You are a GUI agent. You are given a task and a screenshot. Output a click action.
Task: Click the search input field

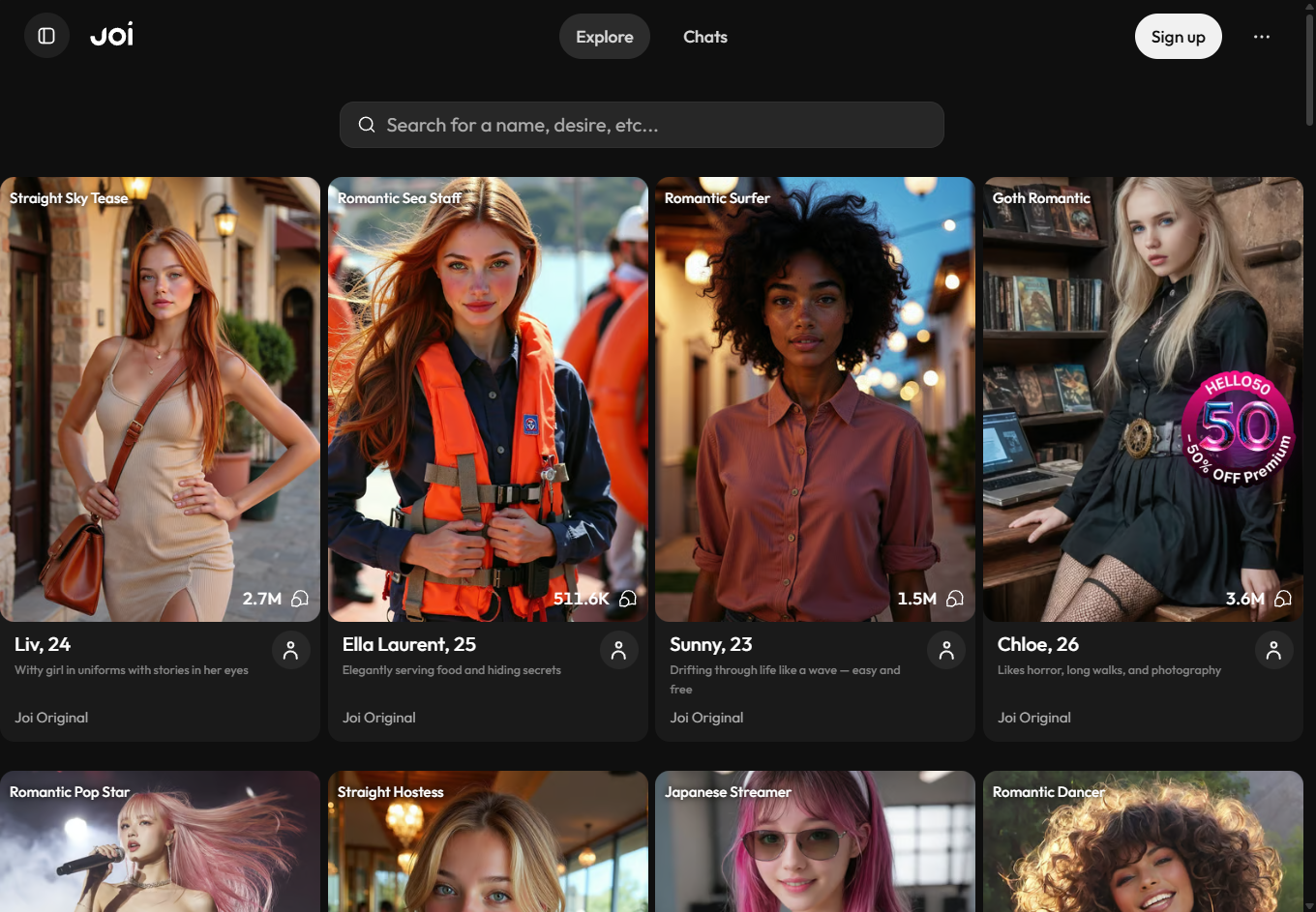[641, 125]
